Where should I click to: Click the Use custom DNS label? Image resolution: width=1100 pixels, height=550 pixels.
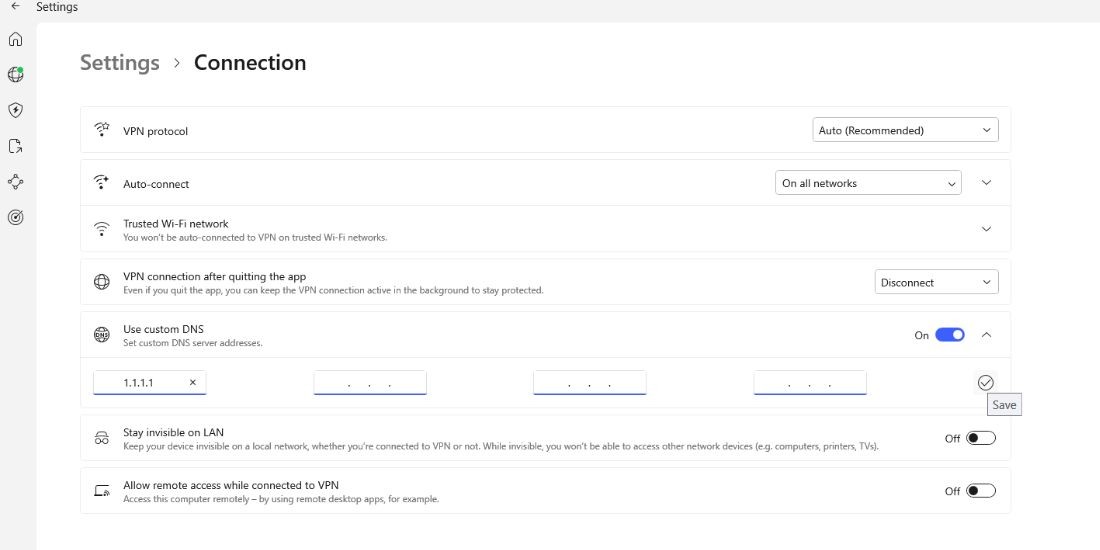point(163,329)
